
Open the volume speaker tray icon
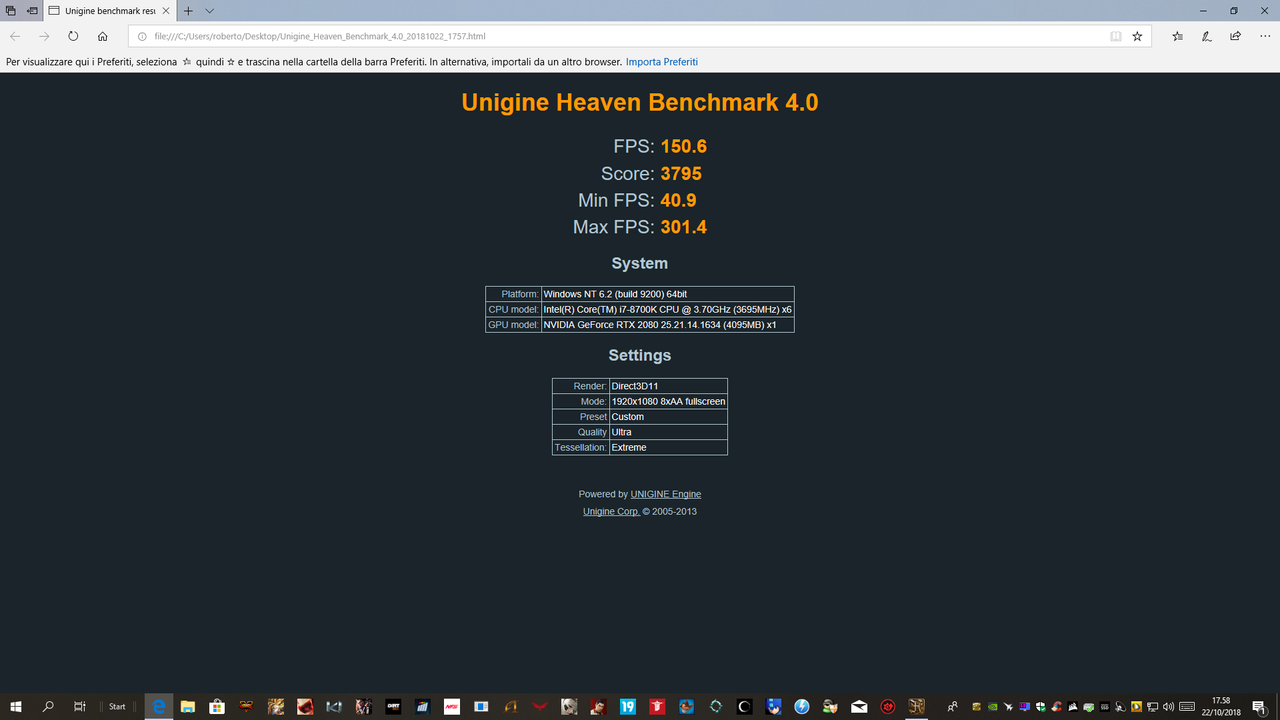pyautogui.click(x=1168, y=706)
